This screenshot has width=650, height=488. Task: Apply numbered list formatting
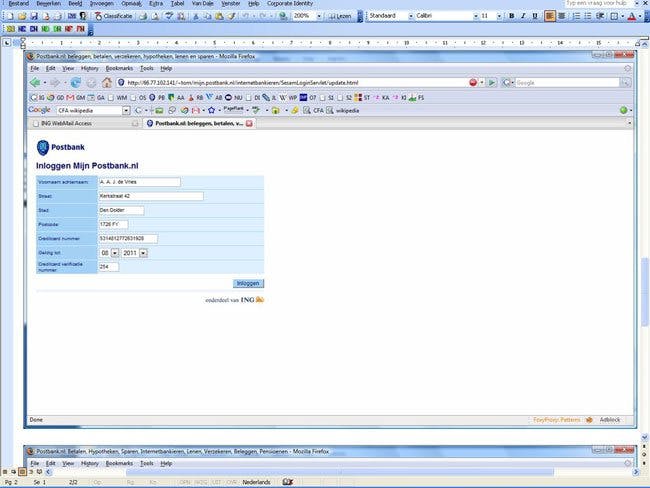(576, 16)
